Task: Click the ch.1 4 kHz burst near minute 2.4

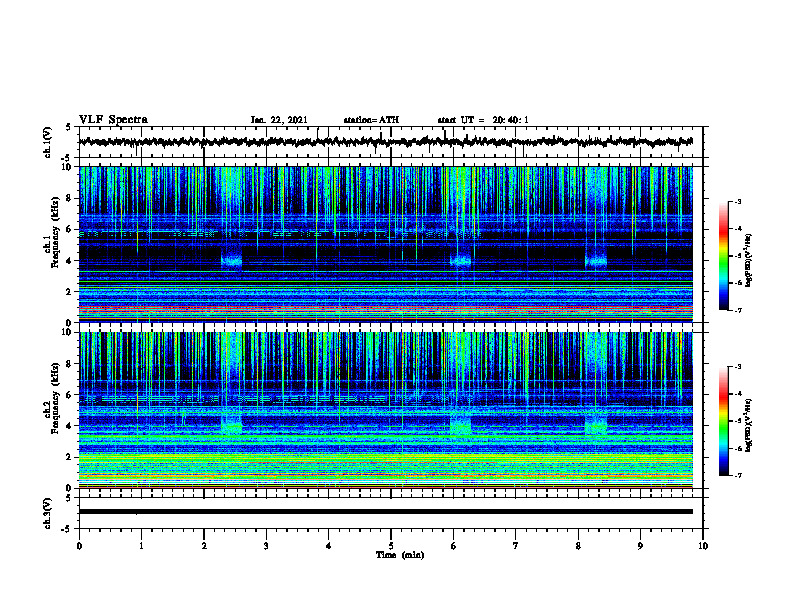Action: (x=231, y=259)
